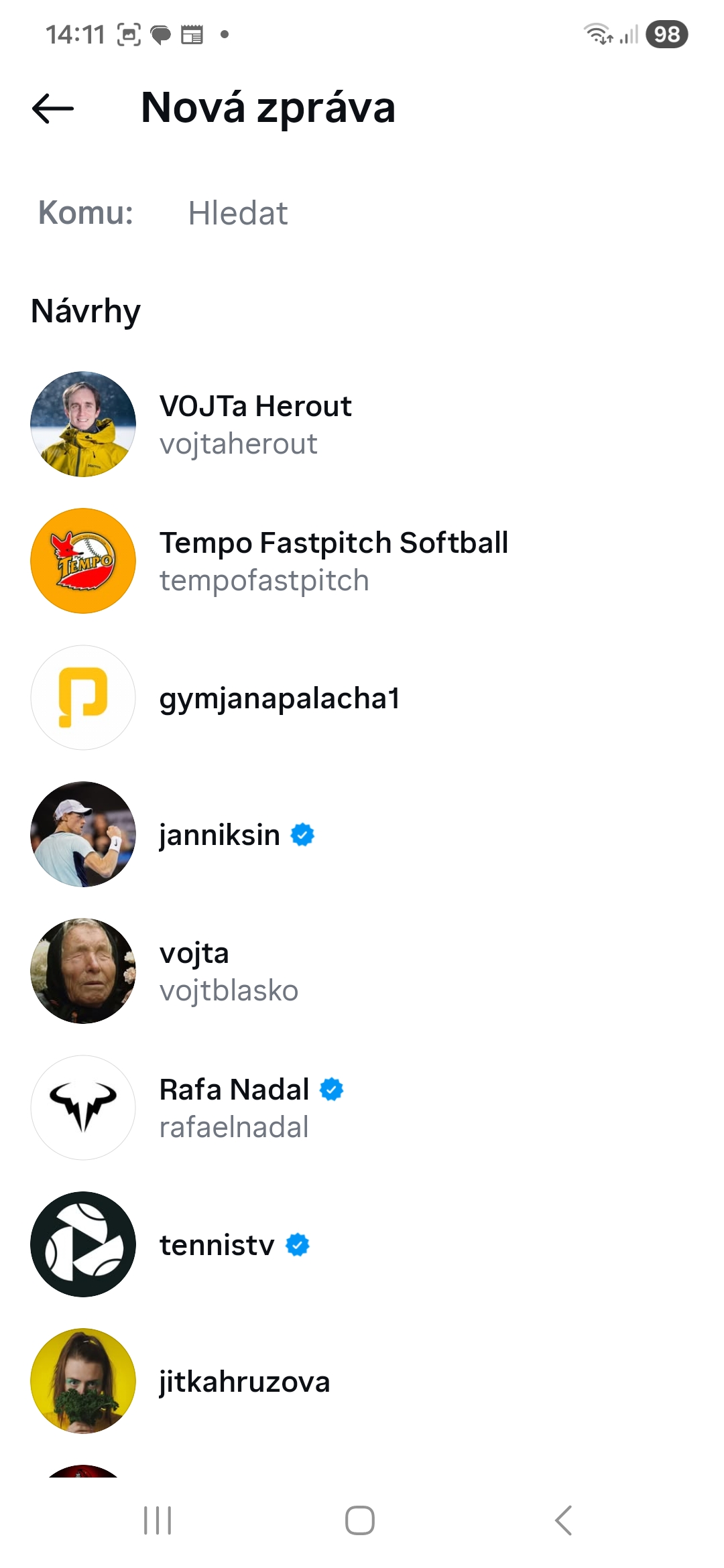Screen dimensions: 724x1568
Task: Click the verified badge beside tennistv
Action: pyautogui.click(x=298, y=1245)
